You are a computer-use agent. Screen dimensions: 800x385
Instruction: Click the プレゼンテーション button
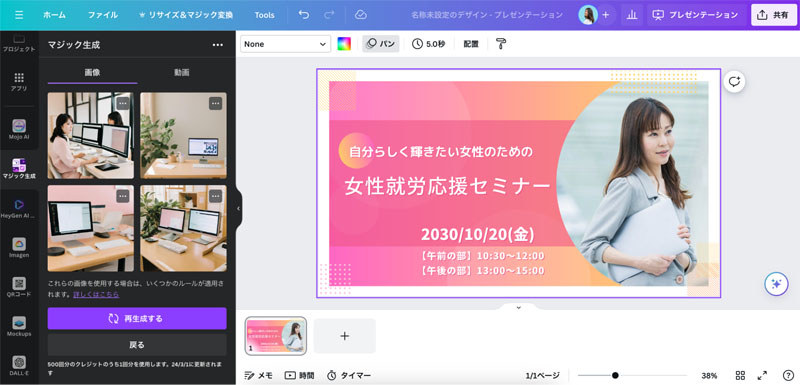pos(695,15)
